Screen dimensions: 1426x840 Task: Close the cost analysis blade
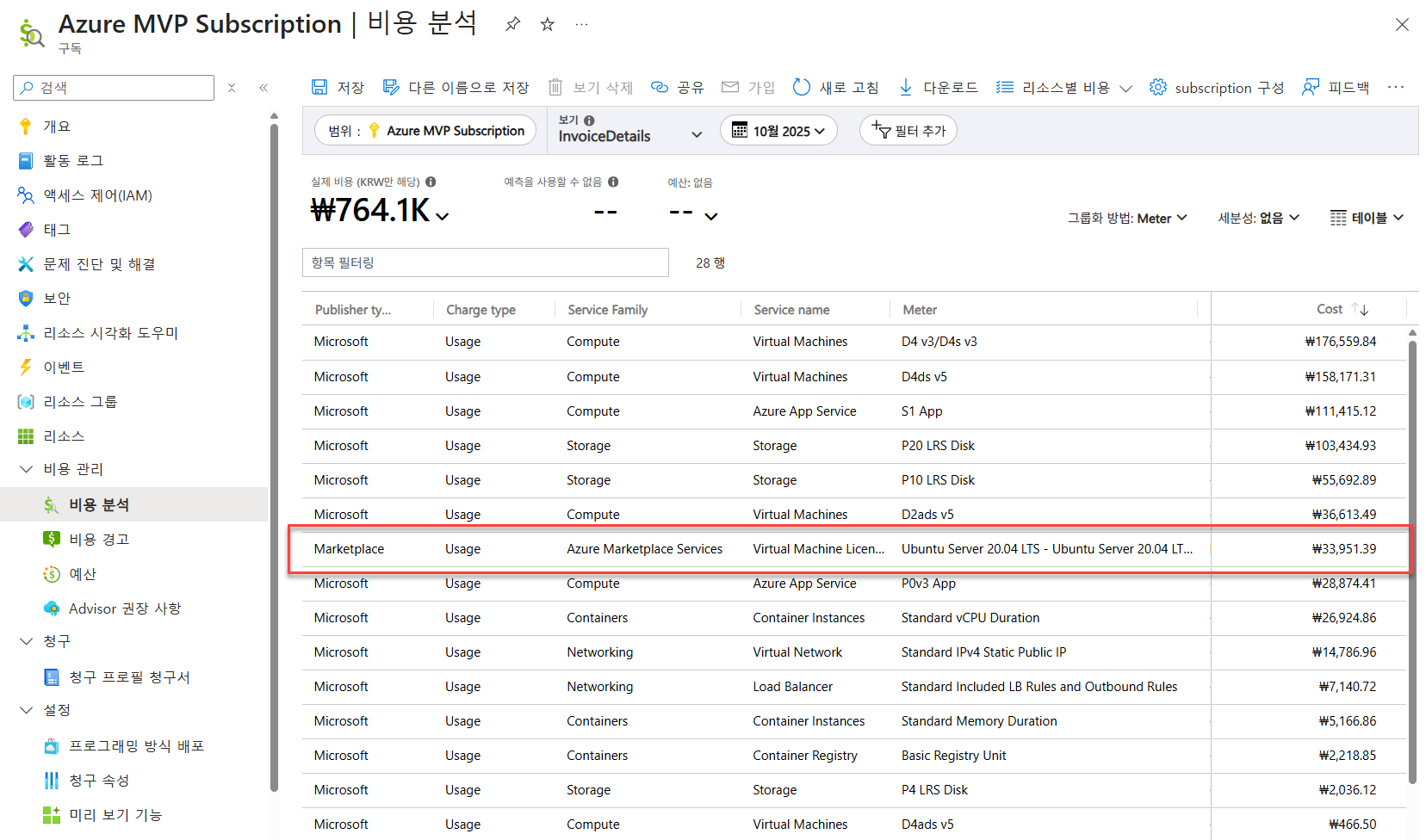(1402, 25)
